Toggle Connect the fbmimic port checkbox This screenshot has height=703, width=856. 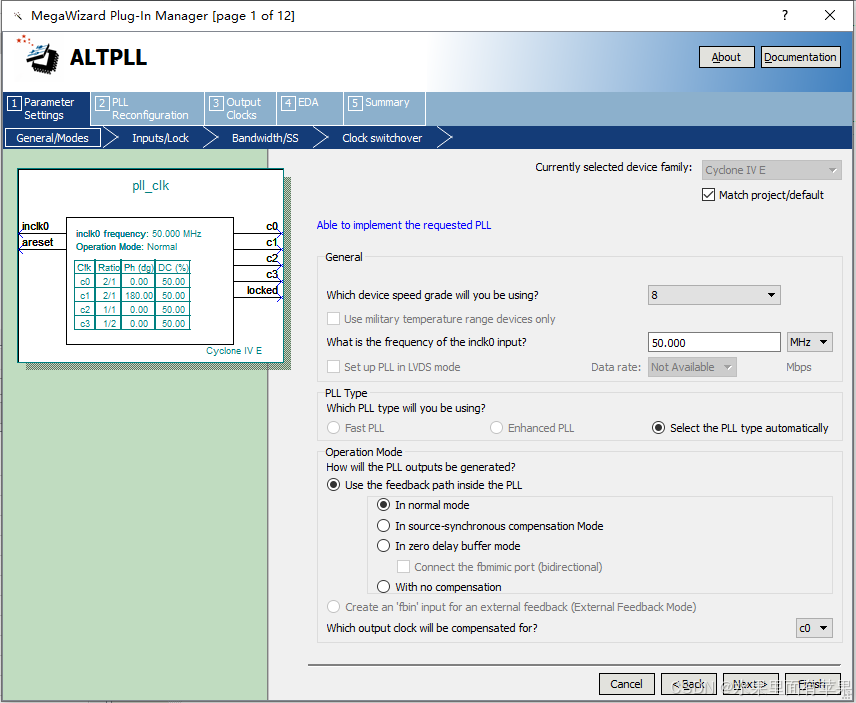pyautogui.click(x=403, y=567)
